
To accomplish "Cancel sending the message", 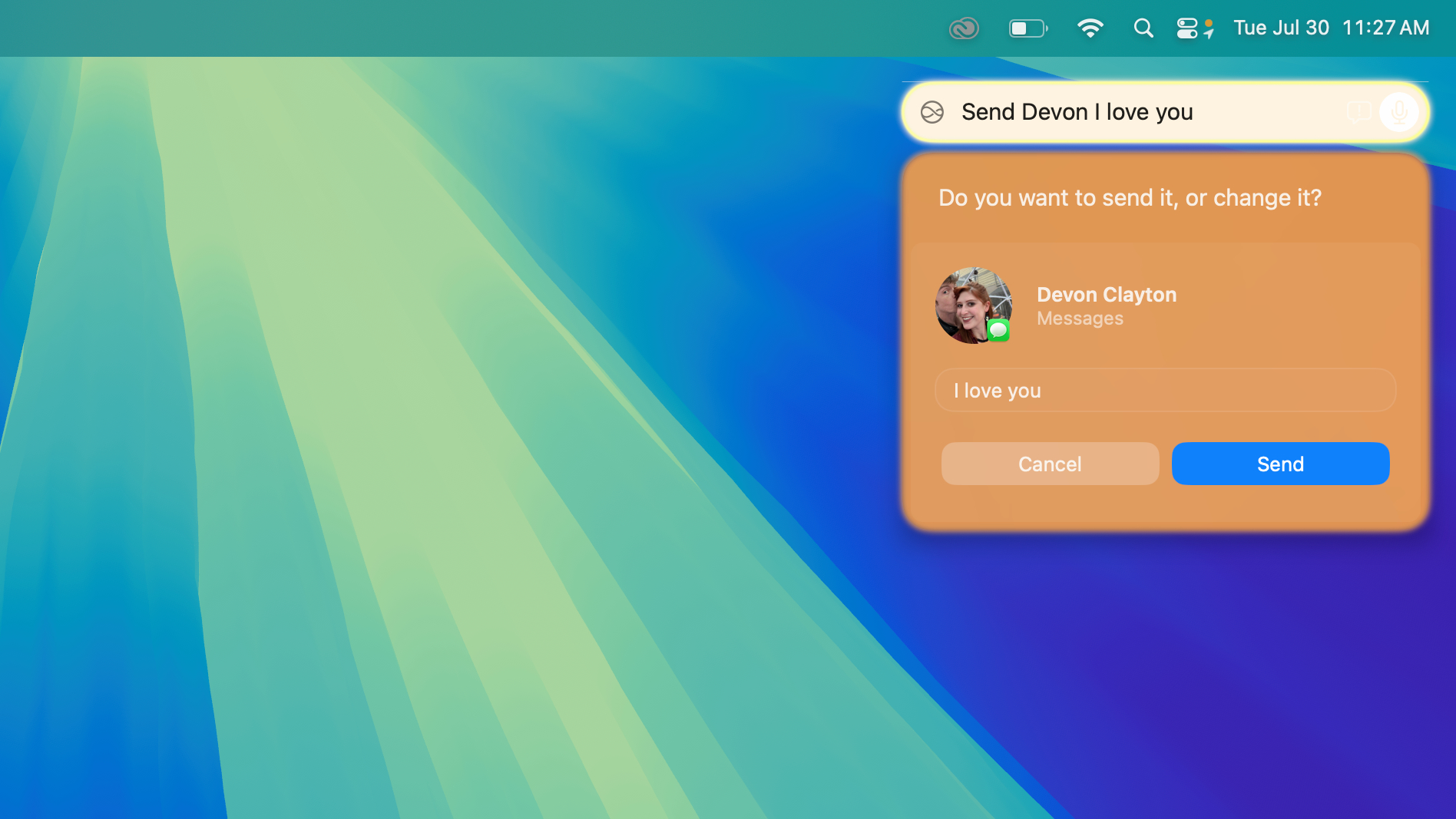I will coord(1050,464).
